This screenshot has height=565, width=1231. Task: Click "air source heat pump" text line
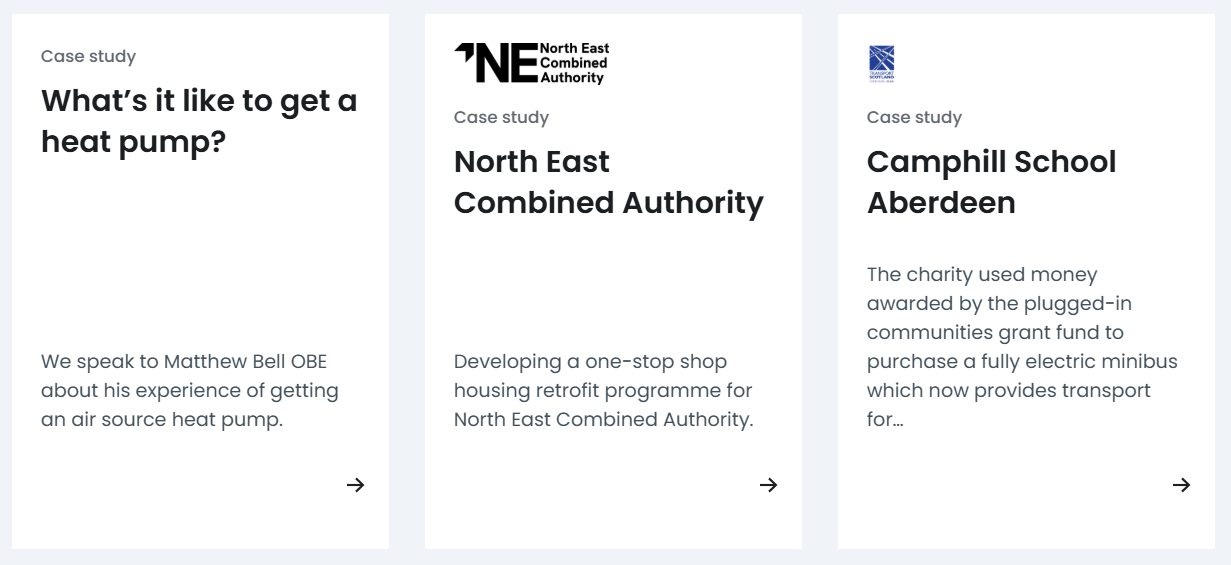tap(162, 419)
